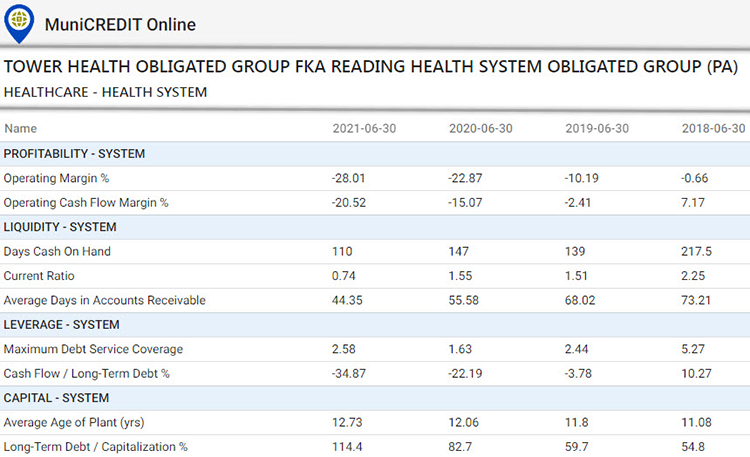Click the Cash Flow/Debt value -22.19

pos(465,373)
